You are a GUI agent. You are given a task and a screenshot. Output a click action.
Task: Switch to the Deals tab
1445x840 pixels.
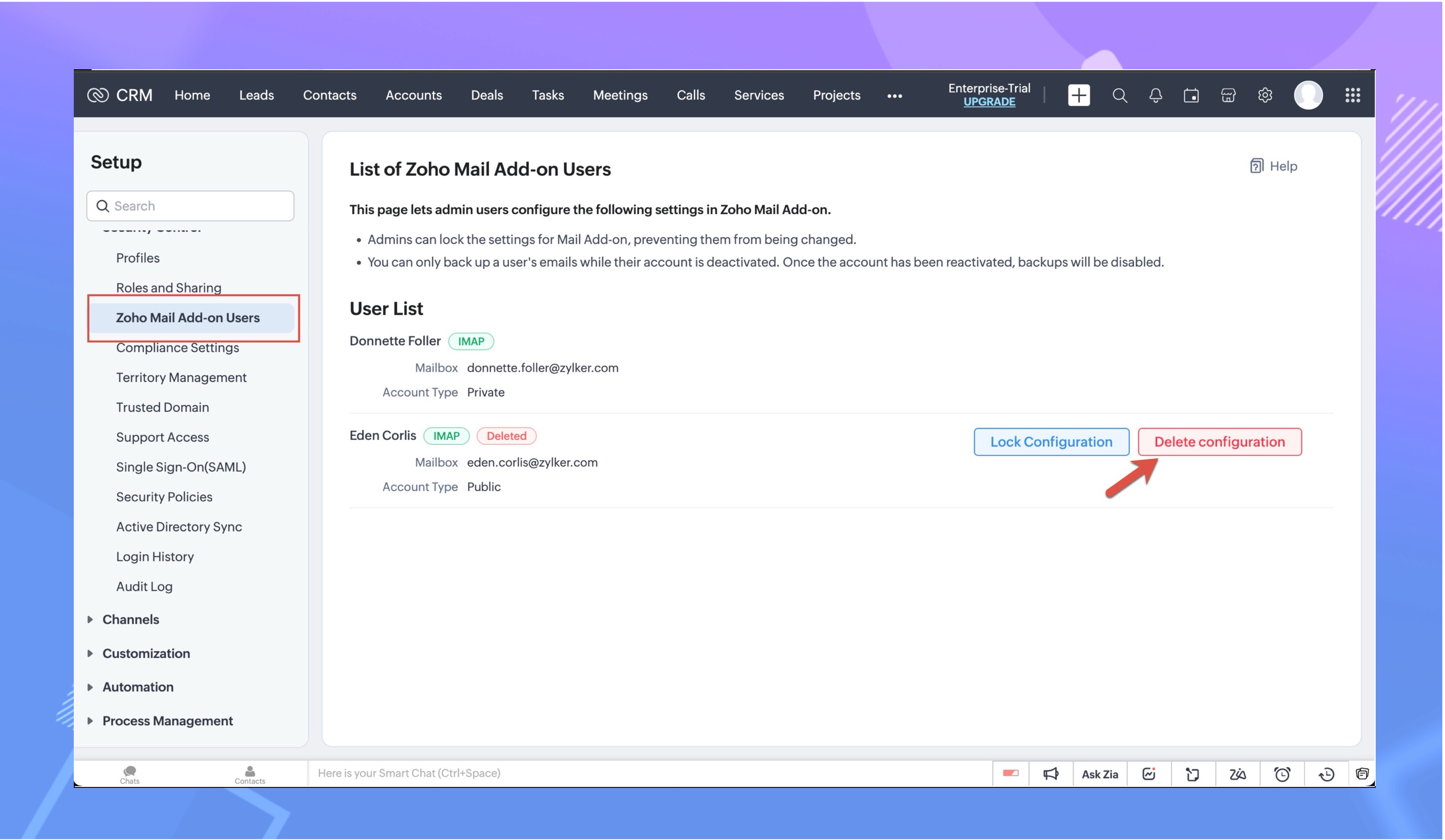[486, 95]
